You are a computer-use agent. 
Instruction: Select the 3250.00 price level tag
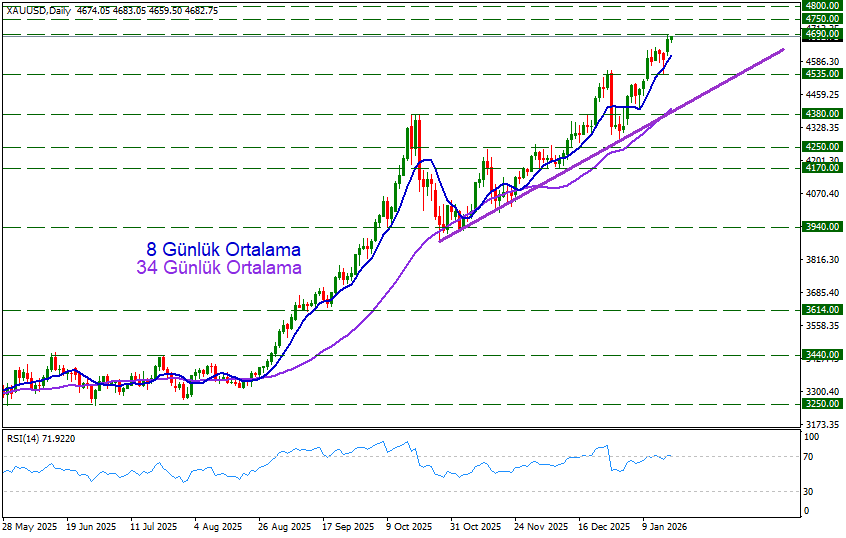[821, 404]
